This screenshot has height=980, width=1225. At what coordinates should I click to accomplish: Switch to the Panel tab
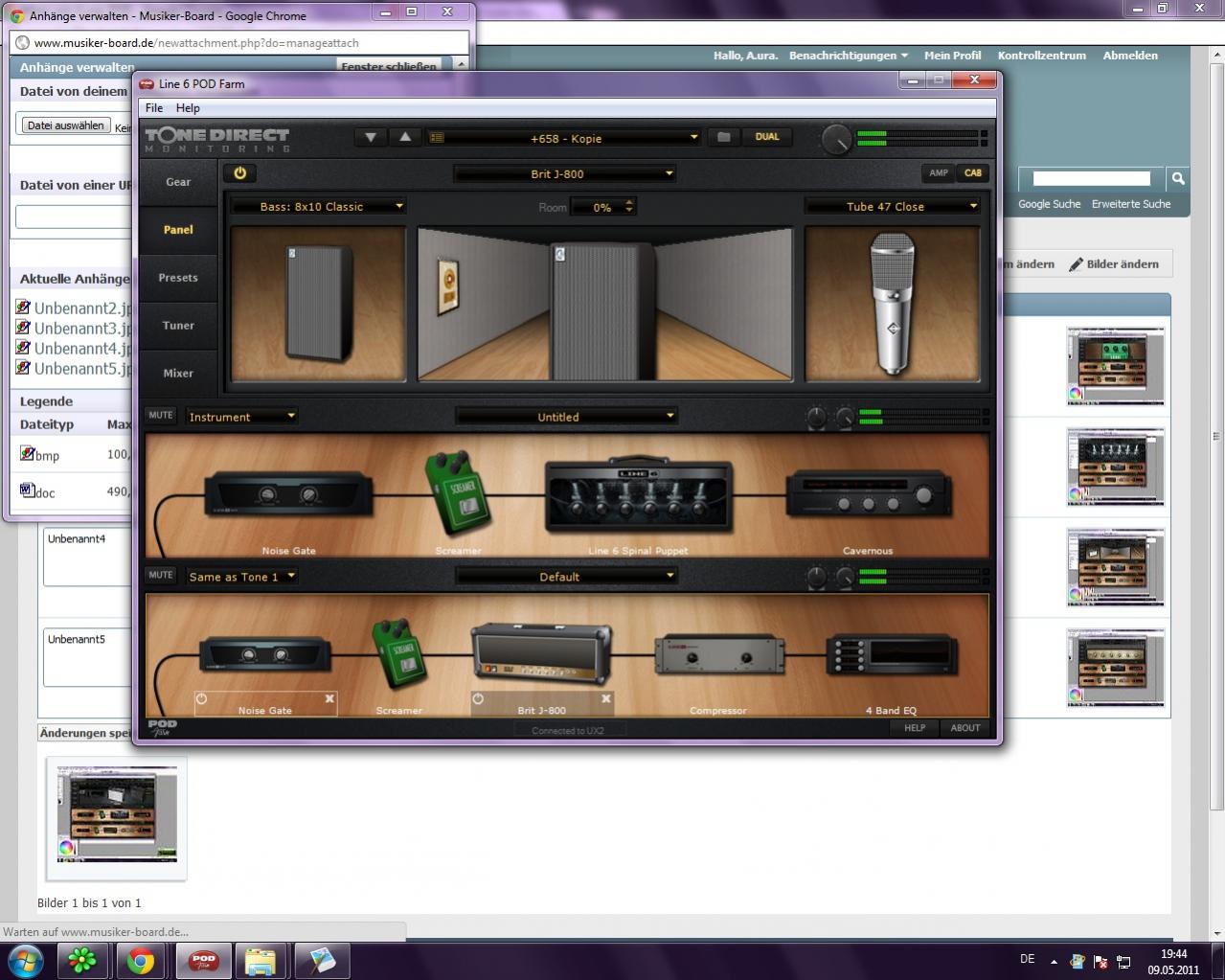[x=178, y=230]
